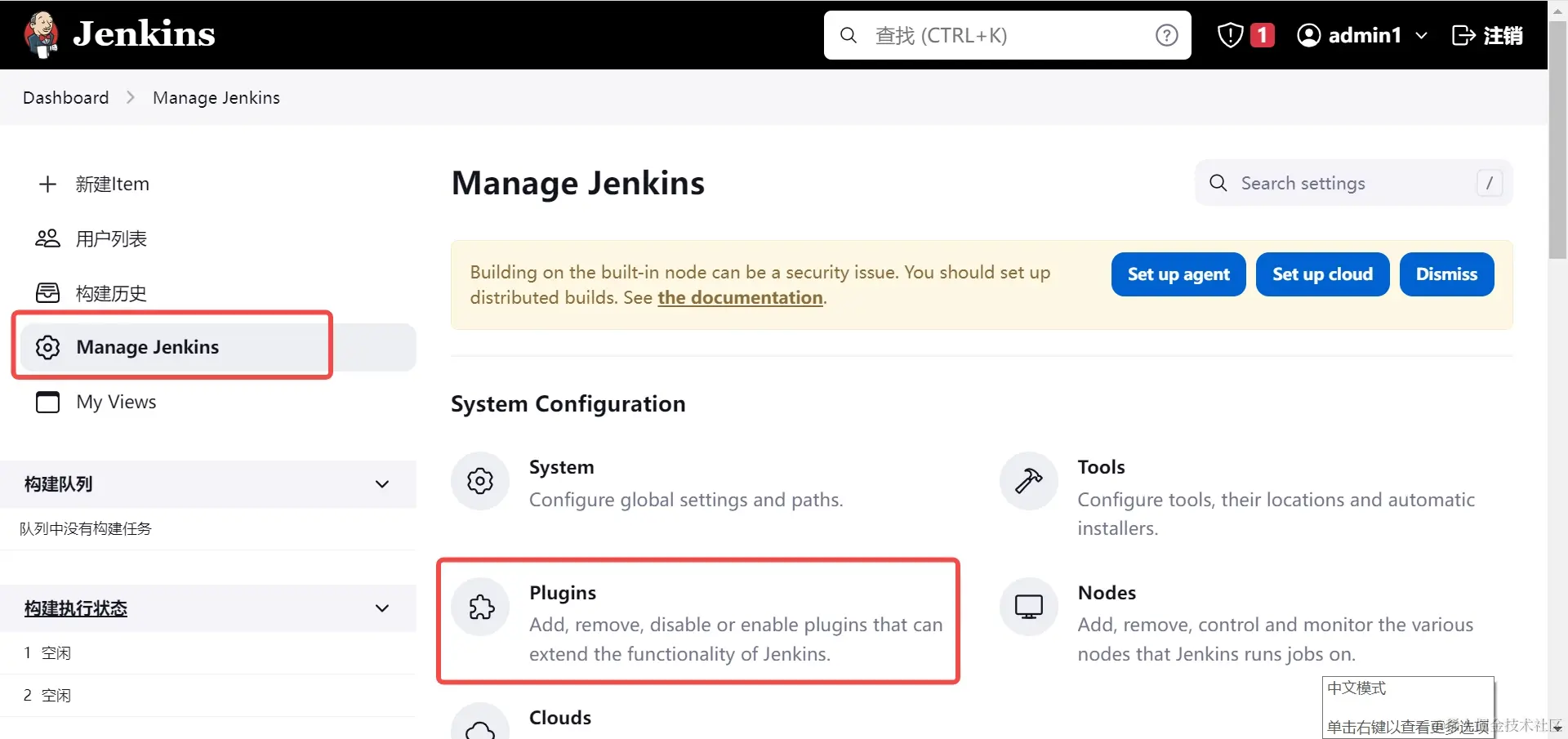Open the admin1 user avatar icon
This screenshot has width=1568, height=739.
tap(1310, 35)
